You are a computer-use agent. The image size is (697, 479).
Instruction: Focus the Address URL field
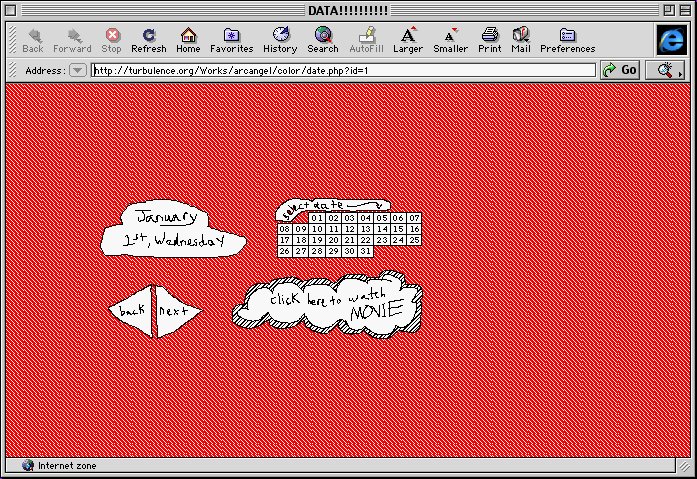coord(343,70)
